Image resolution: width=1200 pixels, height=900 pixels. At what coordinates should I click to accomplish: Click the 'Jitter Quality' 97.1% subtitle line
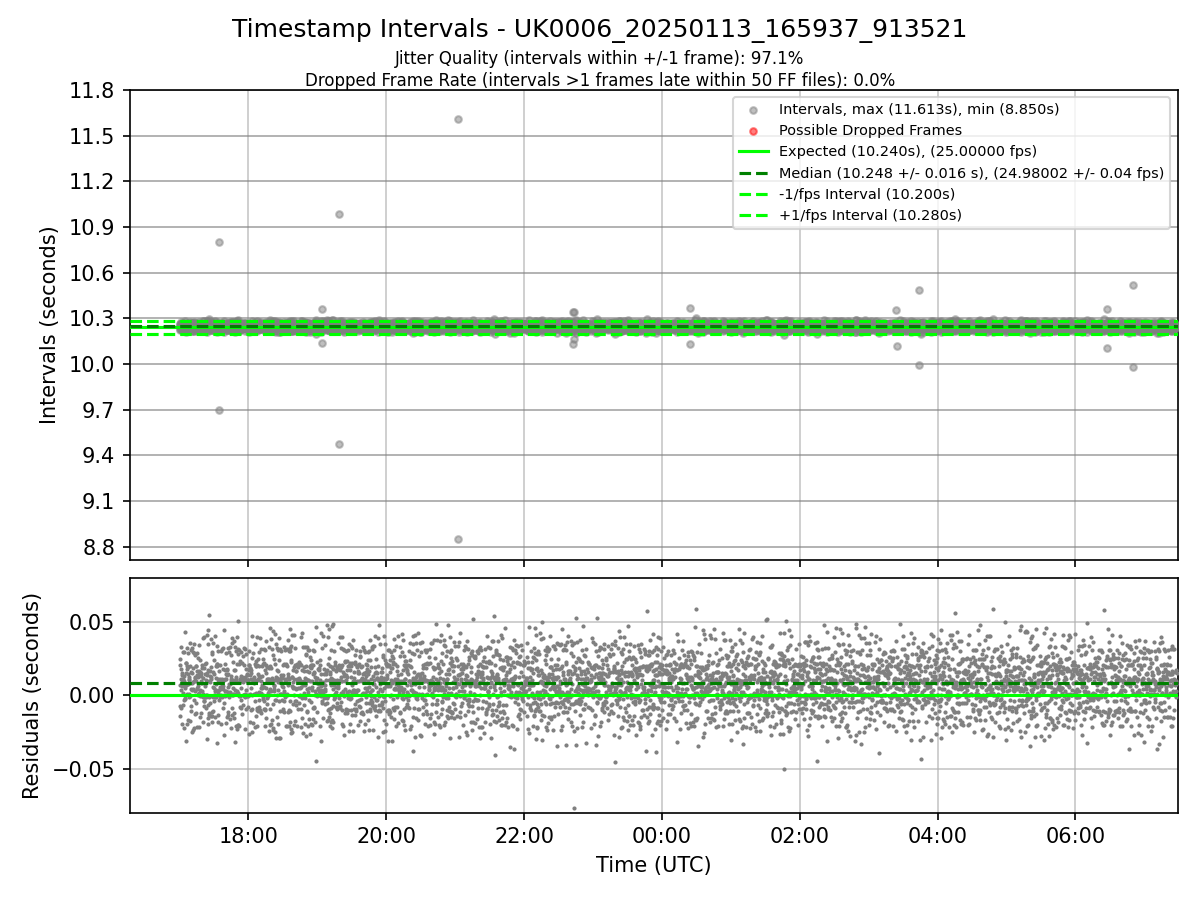coord(599,59)
